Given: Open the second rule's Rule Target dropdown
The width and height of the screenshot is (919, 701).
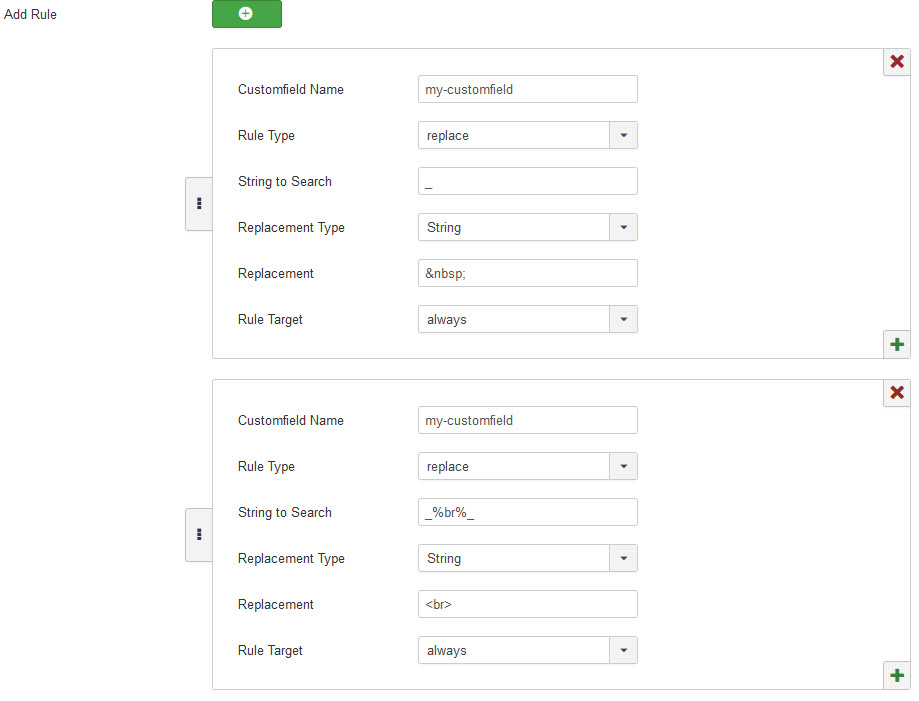Looking at the screenshot, I should 527,651.
